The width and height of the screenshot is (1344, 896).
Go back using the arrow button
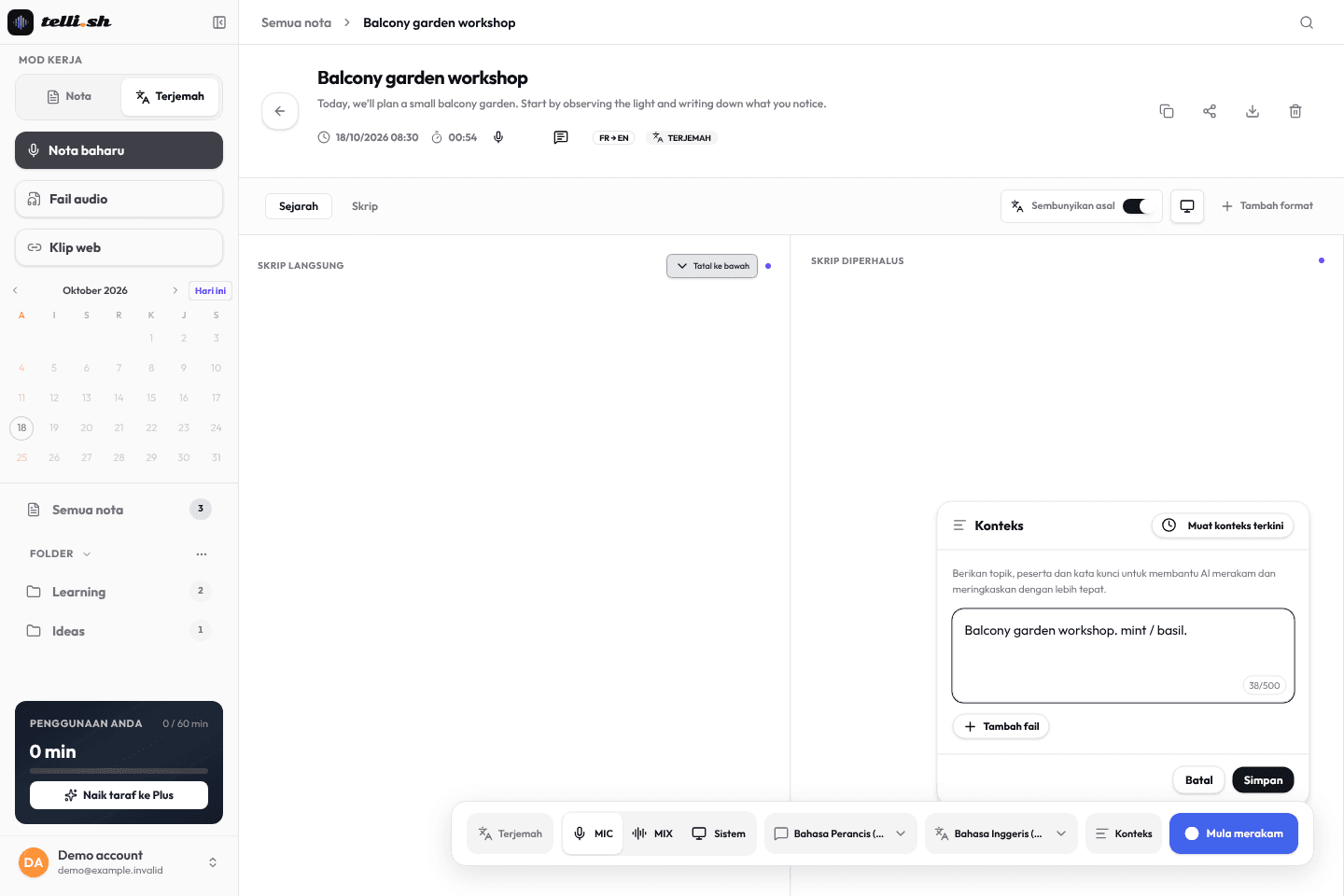[280, 111]
